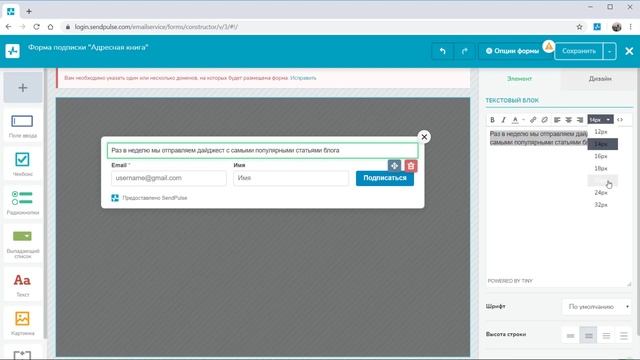This screenshot has width=640, height=360.
Task: Click the SendPulse browser extension icon
Action: (x=597, y=27)
